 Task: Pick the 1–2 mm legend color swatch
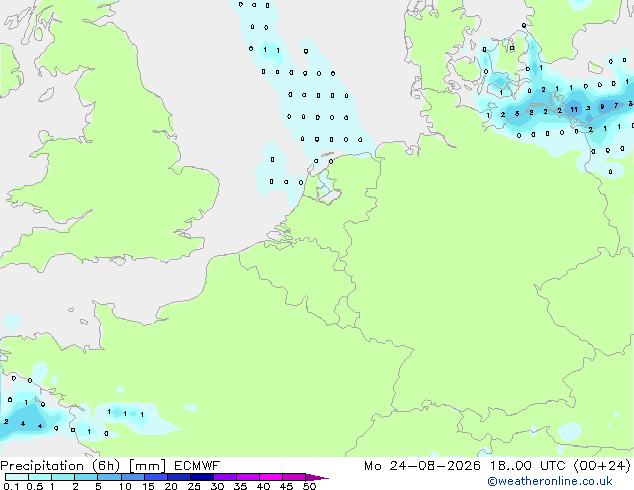tap(63, 477)
